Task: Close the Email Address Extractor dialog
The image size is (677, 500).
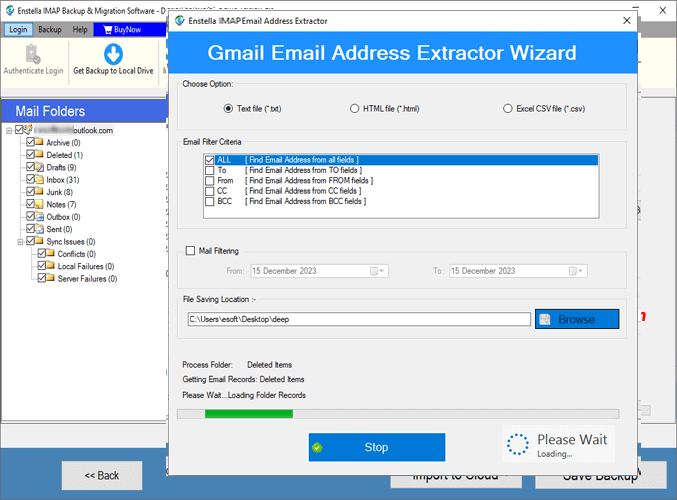Action: point(626,21)
